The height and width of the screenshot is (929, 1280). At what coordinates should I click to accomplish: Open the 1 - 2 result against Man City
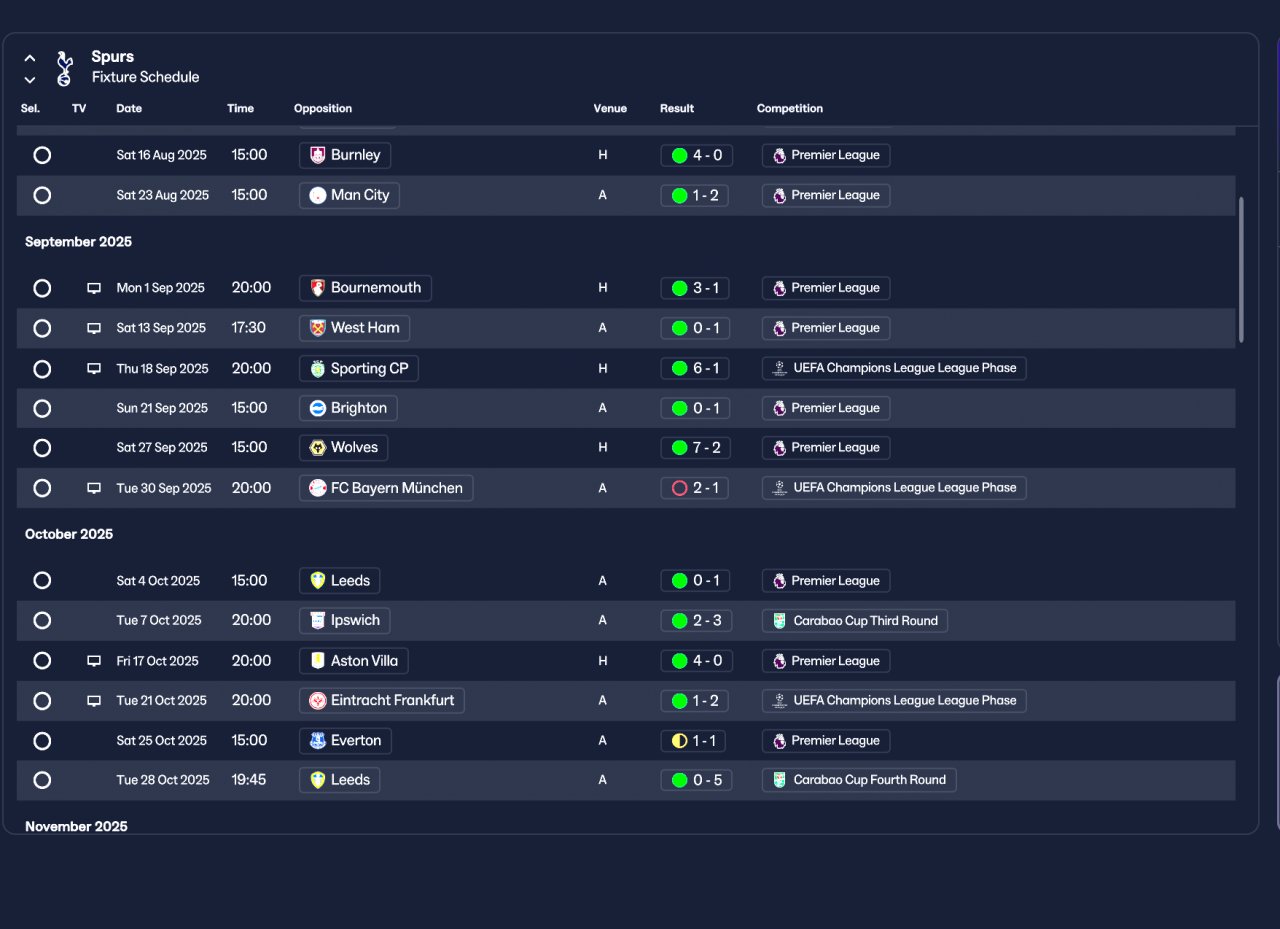click(695, 195)
